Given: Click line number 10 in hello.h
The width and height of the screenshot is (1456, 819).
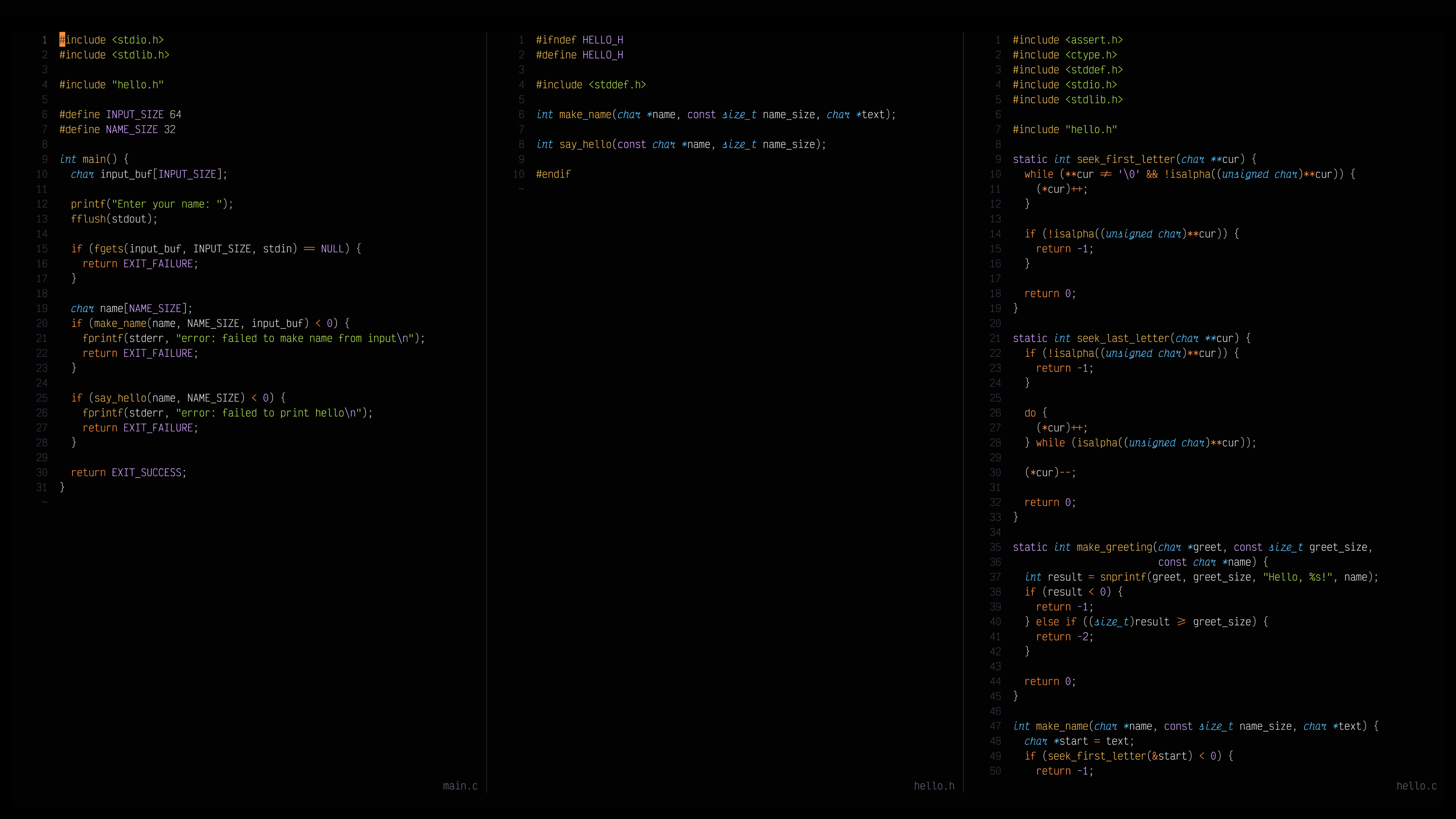Looking at the screenshot, I should click(x=519, y=174).
